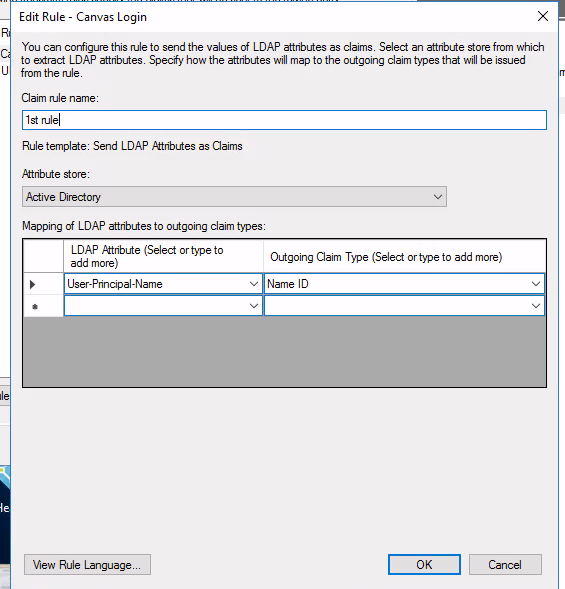Click the LDAP Attribute column header
Screen dimensions: 565x589
(163, 256)
